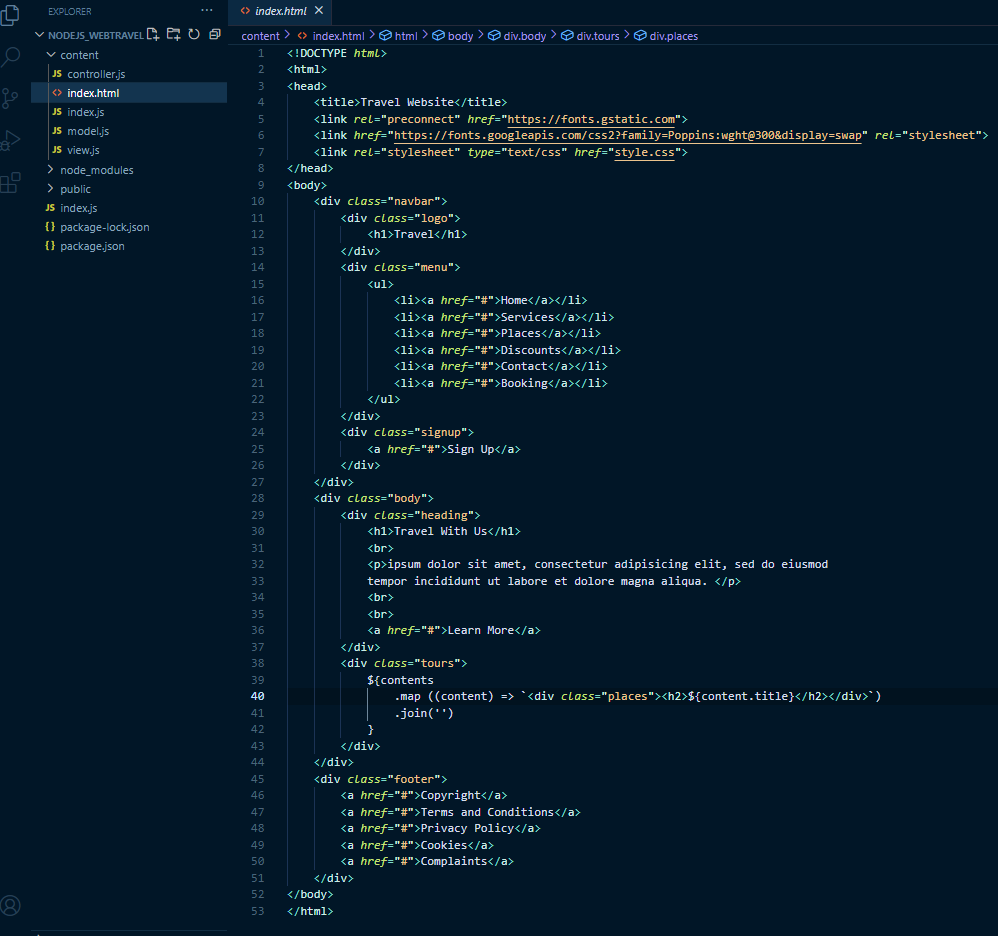The width and height of the screenshot is (998, 936).
Task: Click the New Folder icon in Explorer
Action: point(173,34)
